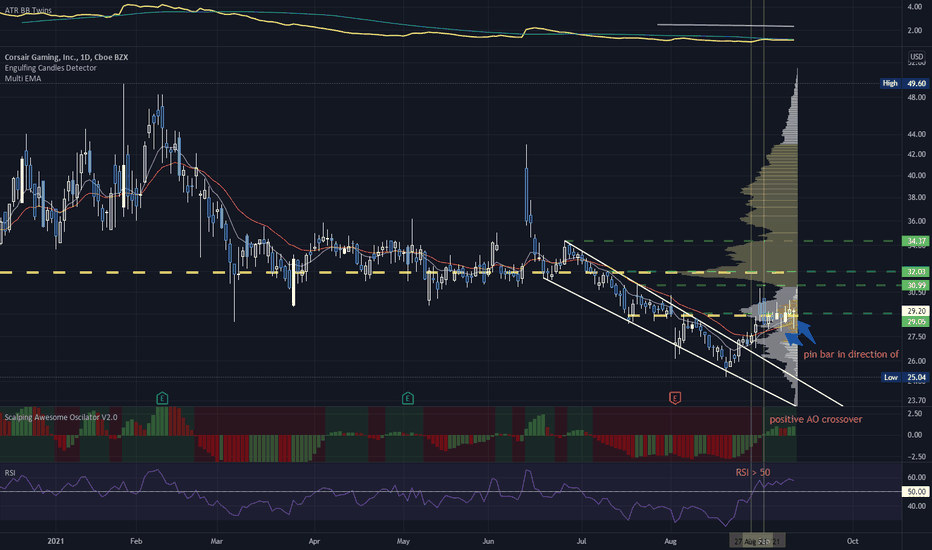Click the 60.00 value on RSI scale
This screenshot has width=932, height=550.
coord(916,477)
